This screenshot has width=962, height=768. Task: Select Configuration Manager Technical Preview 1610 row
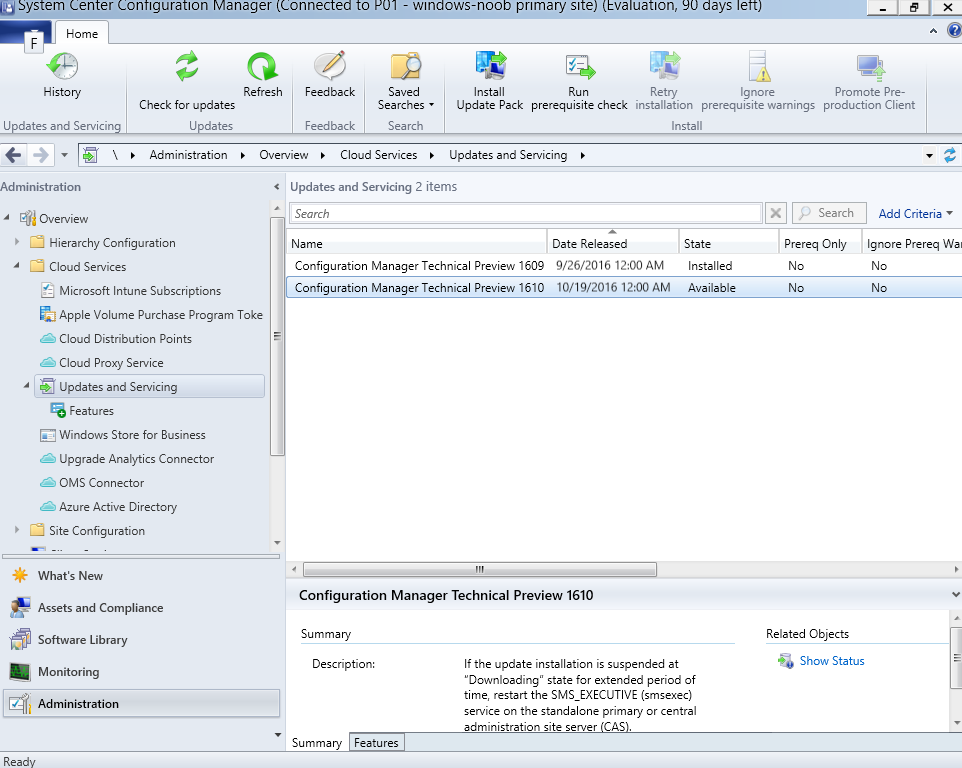click(624, 288)
